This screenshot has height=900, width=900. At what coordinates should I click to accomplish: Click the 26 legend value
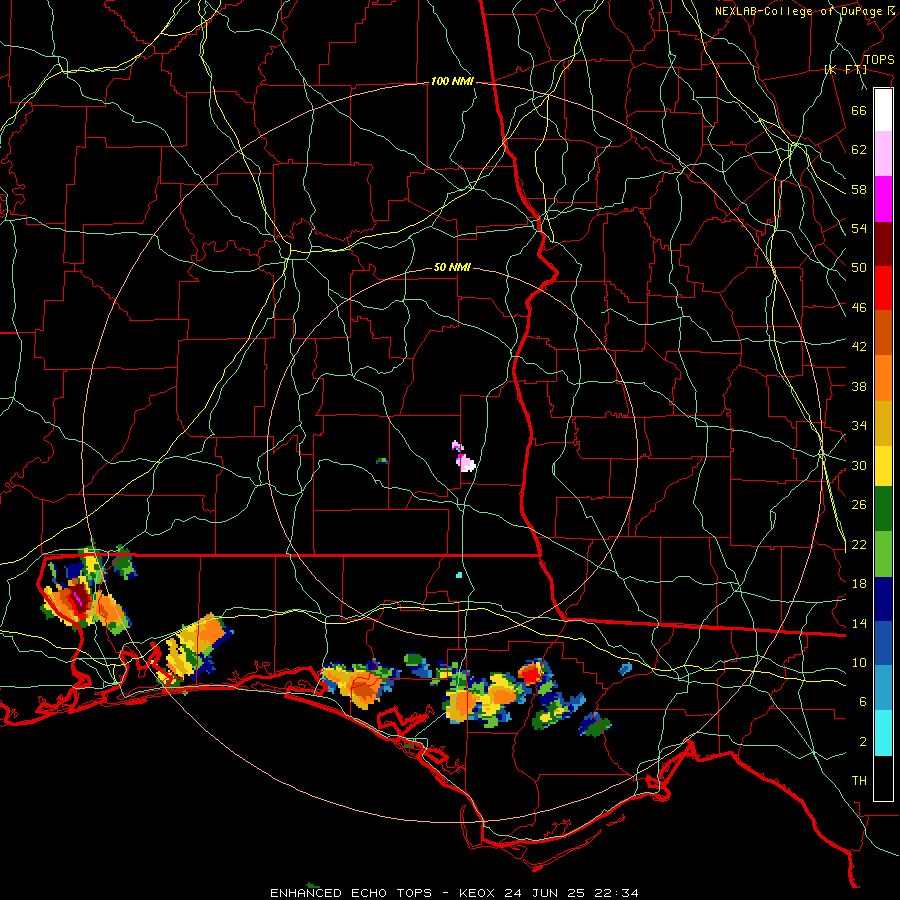(859, 505)
